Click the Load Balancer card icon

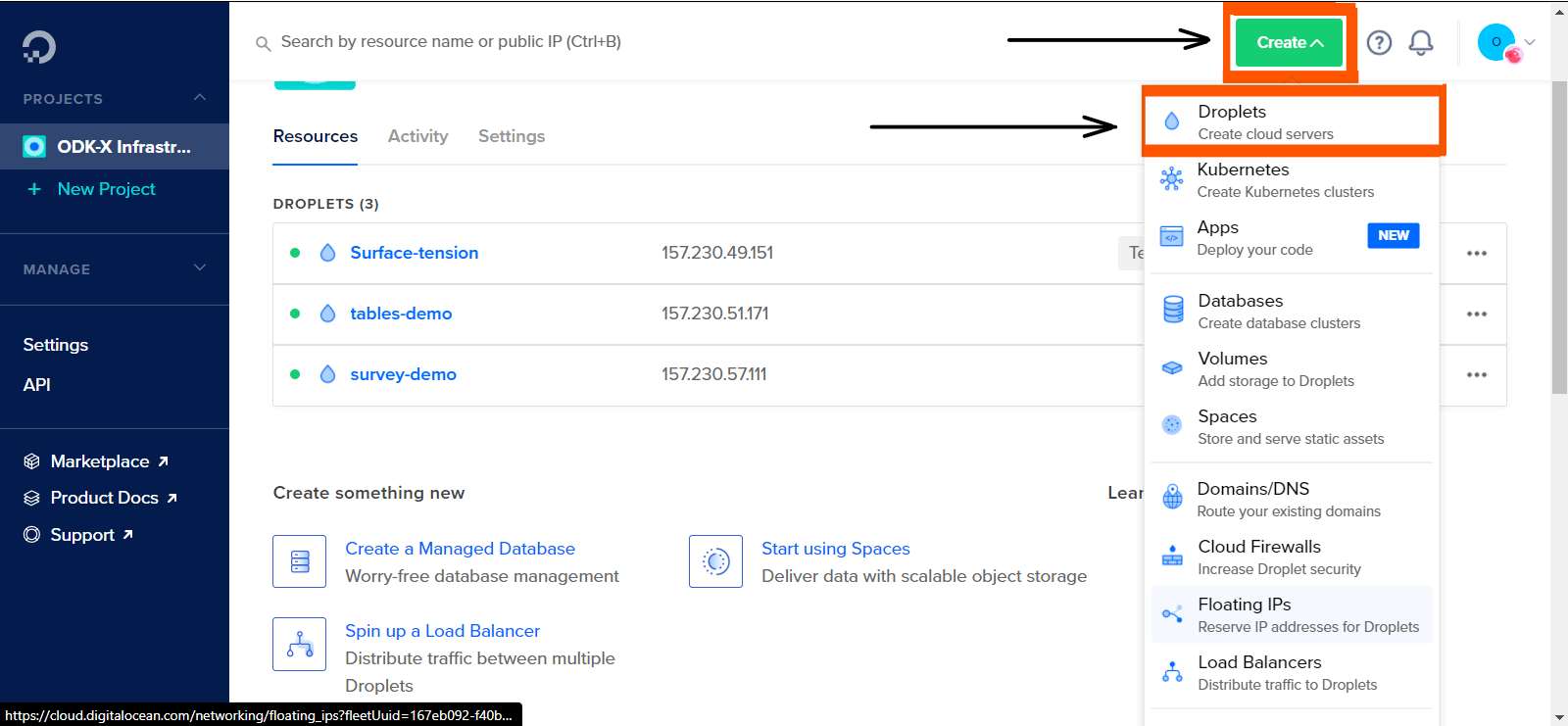[300, 644]
